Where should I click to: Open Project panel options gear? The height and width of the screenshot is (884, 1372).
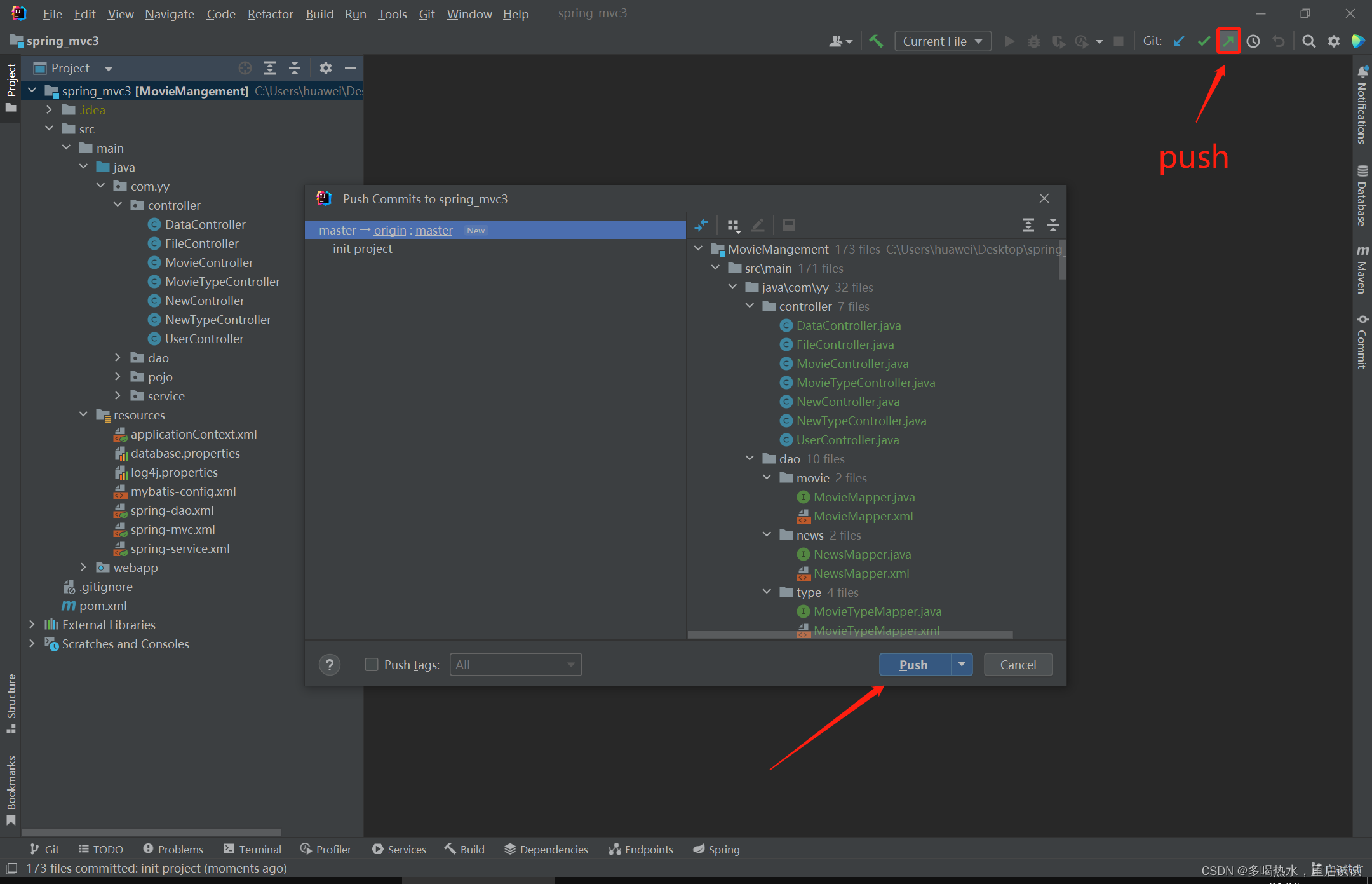326,68
